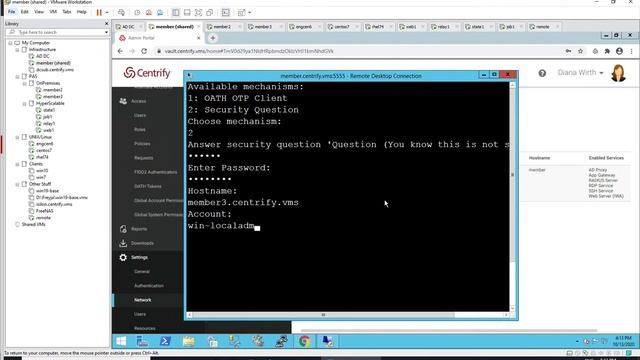Collapse the My Computer tree node
The height and width of the screenshot is (360, 640).
pos(10,43)
